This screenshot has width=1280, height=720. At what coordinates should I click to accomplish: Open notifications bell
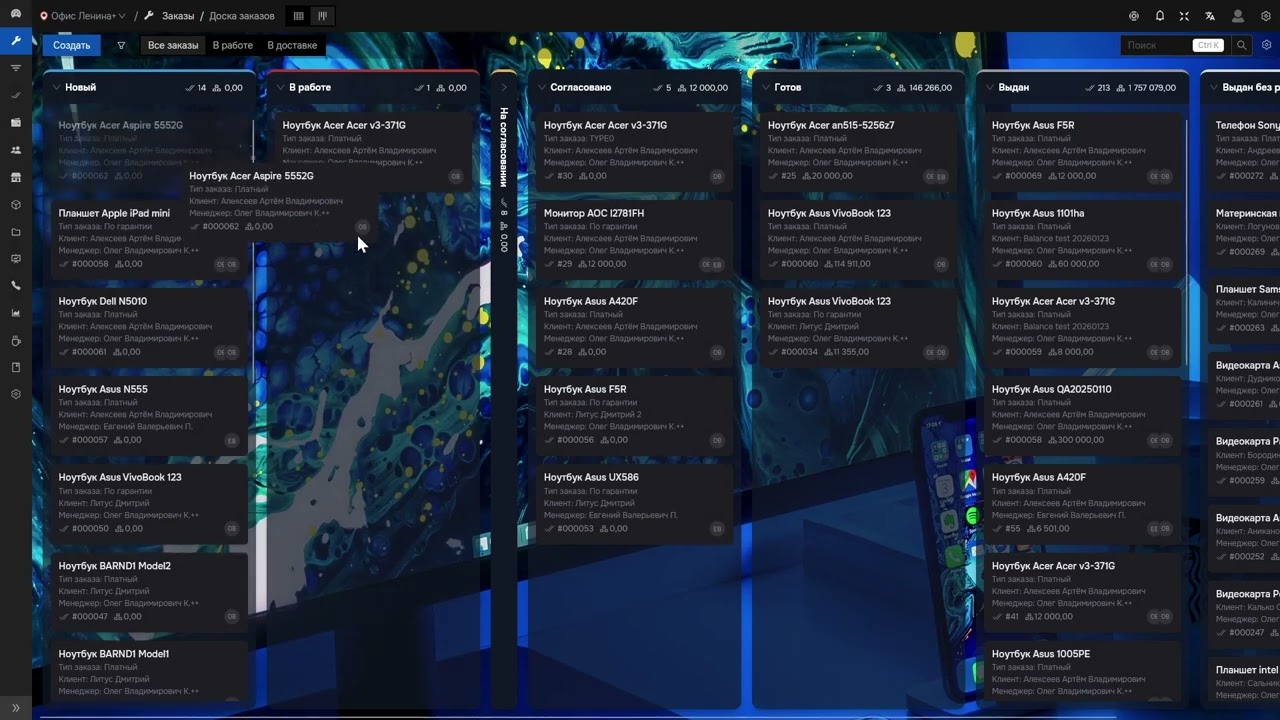coord(1160,16)
